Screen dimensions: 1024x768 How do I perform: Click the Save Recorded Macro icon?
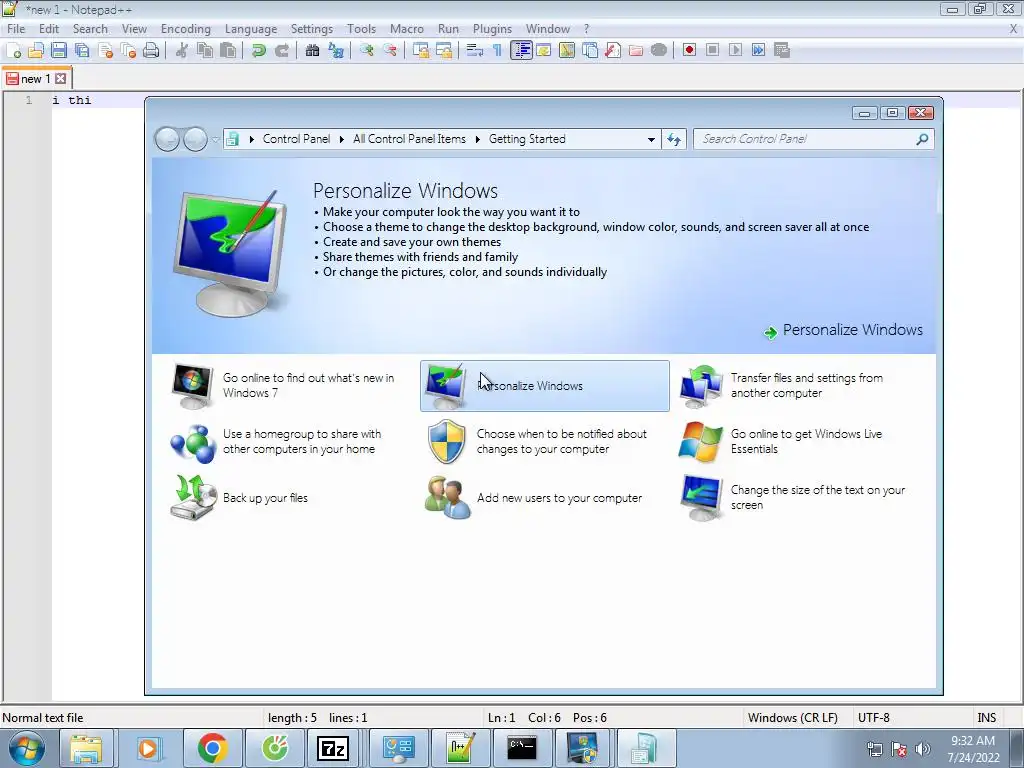point(782,50)
